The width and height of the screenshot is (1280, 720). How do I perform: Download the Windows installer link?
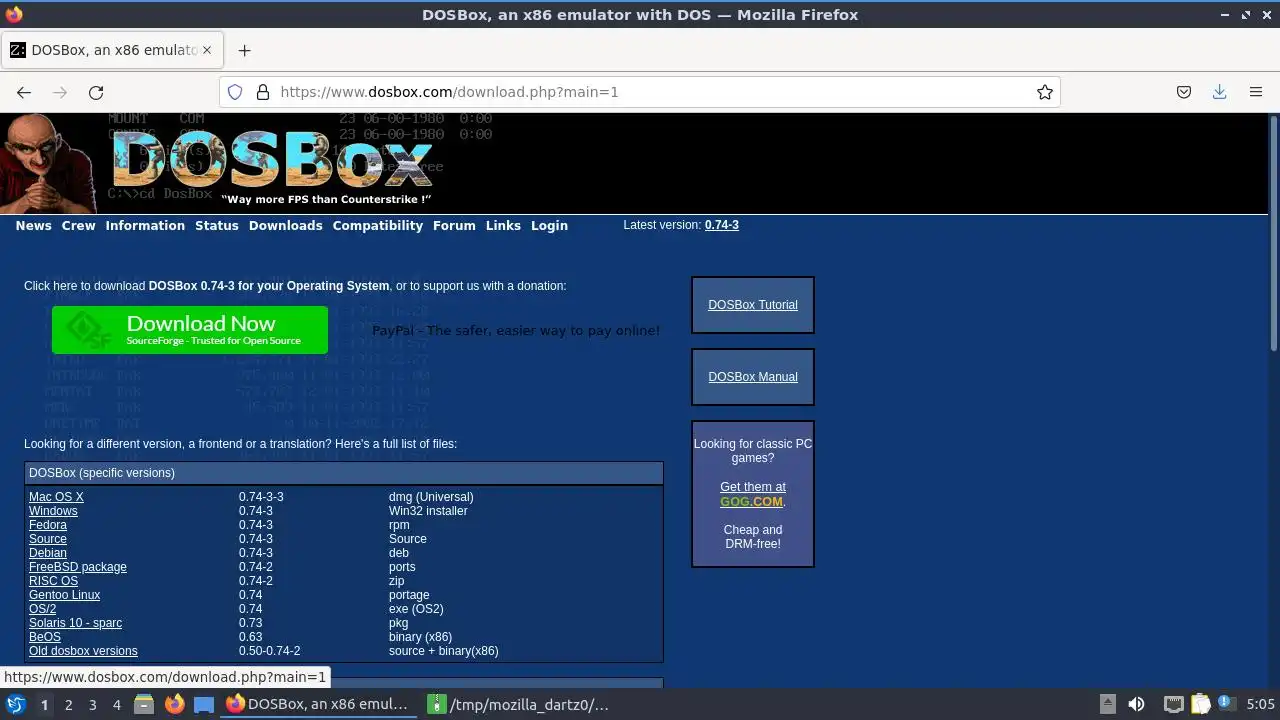[x=53, y=511]
